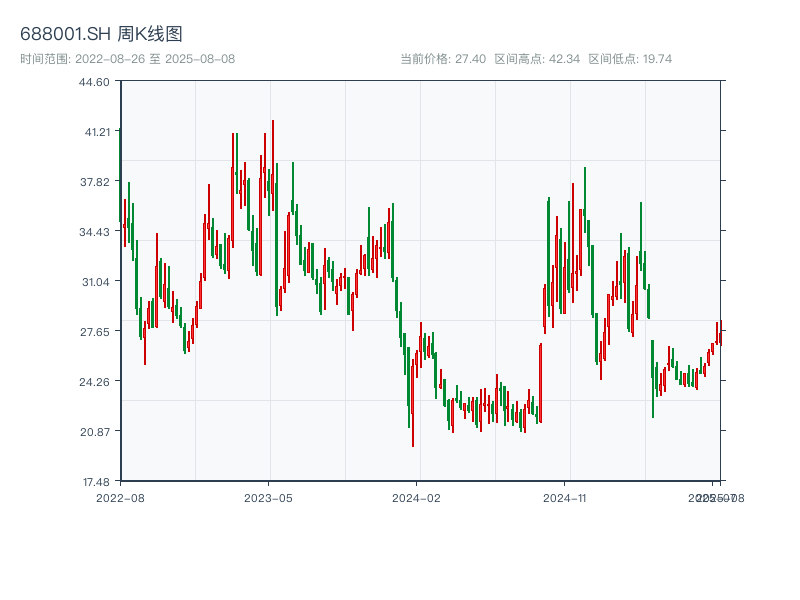The height and width of the screenshot is (600, 800).
Task: Click the 24.26 y-axis price label
Action: 94,382
